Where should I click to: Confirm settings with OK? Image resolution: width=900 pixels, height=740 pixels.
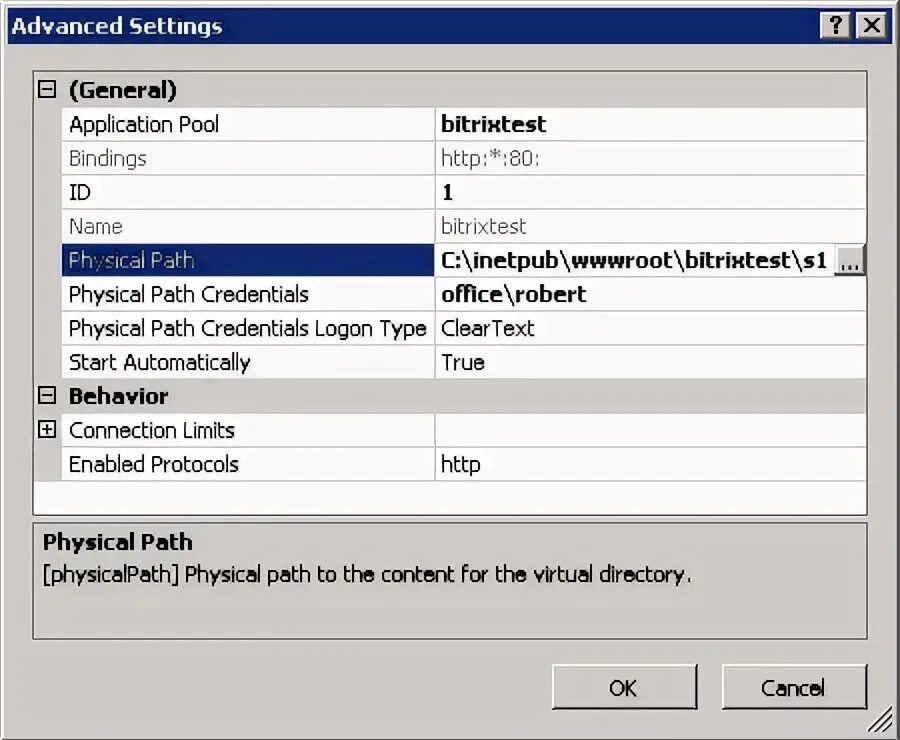pos(624,687)
